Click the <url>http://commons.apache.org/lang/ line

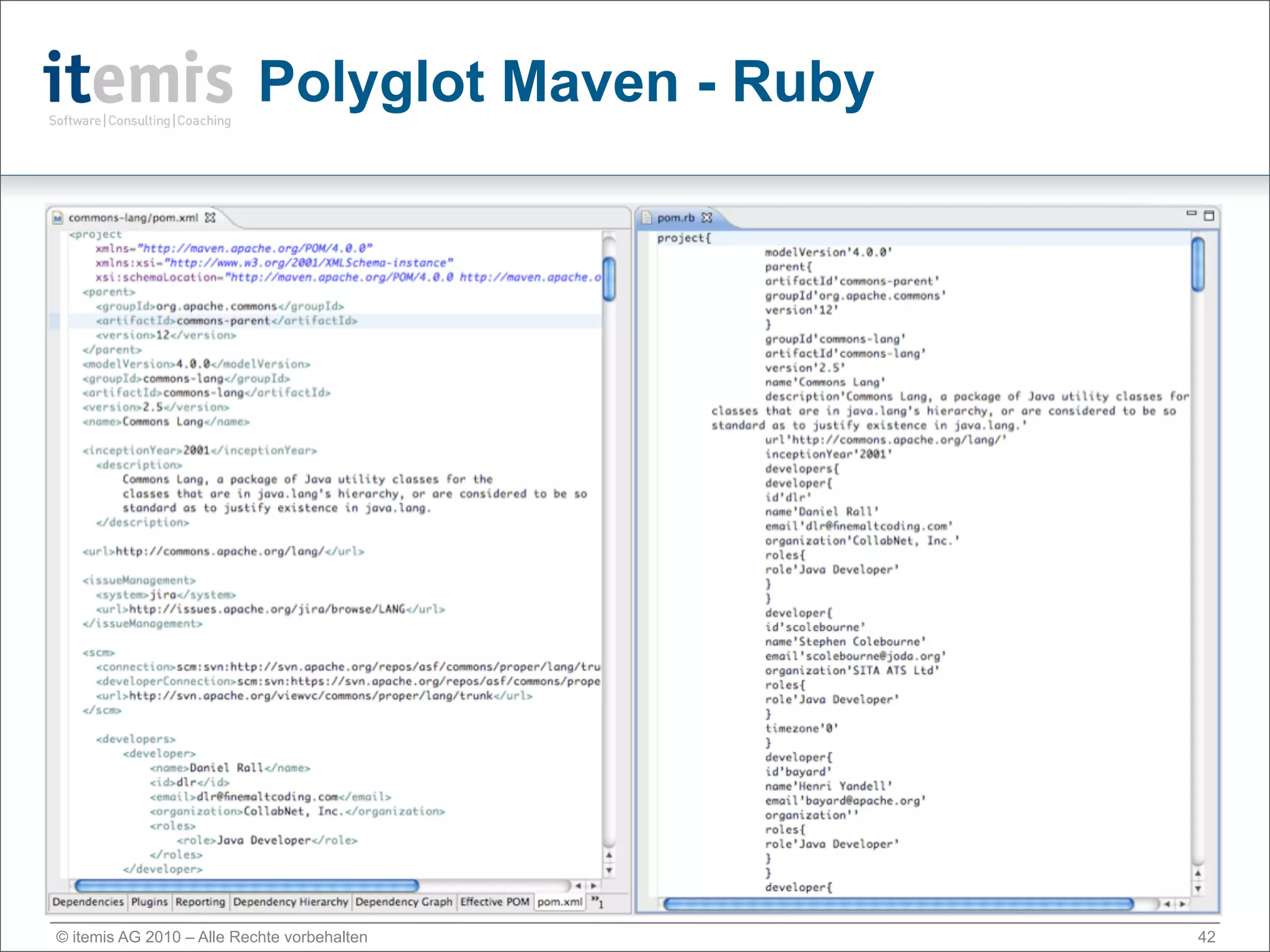tap(223, 551)
